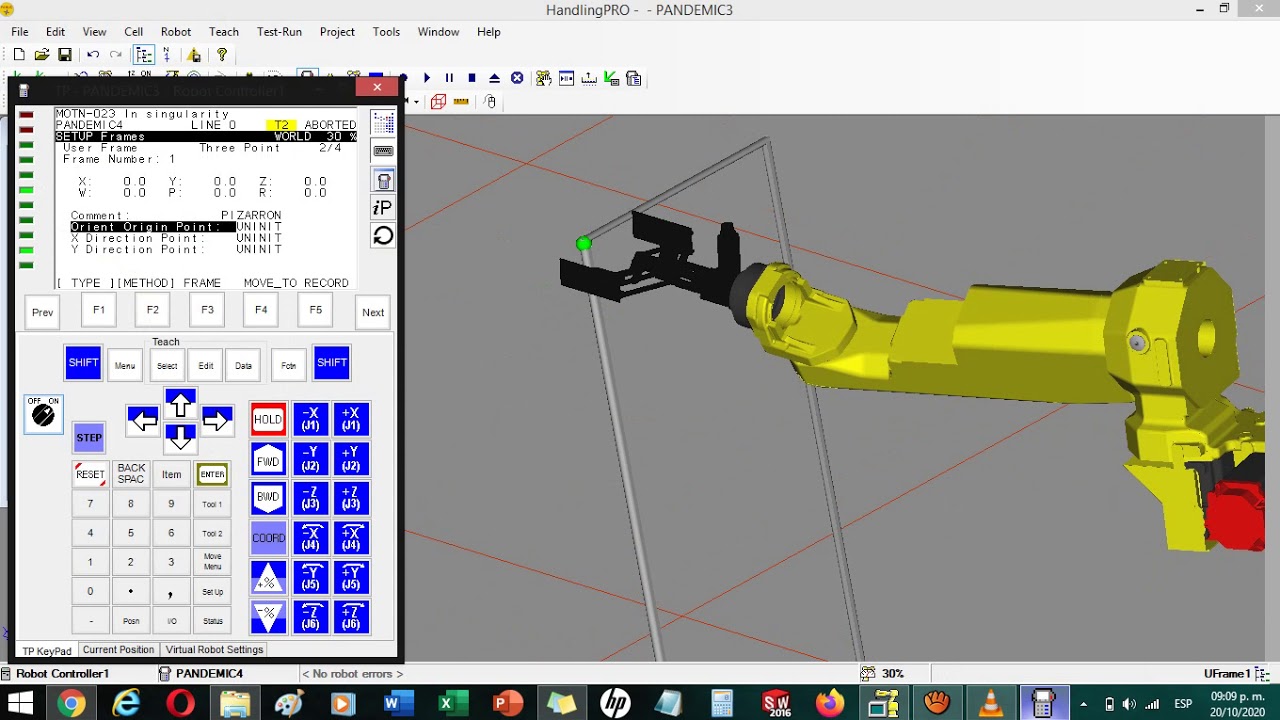Click the cursor left arrow key
Image resolution: width=1280 pixels, height=720 pixels.
pos(143,420)
